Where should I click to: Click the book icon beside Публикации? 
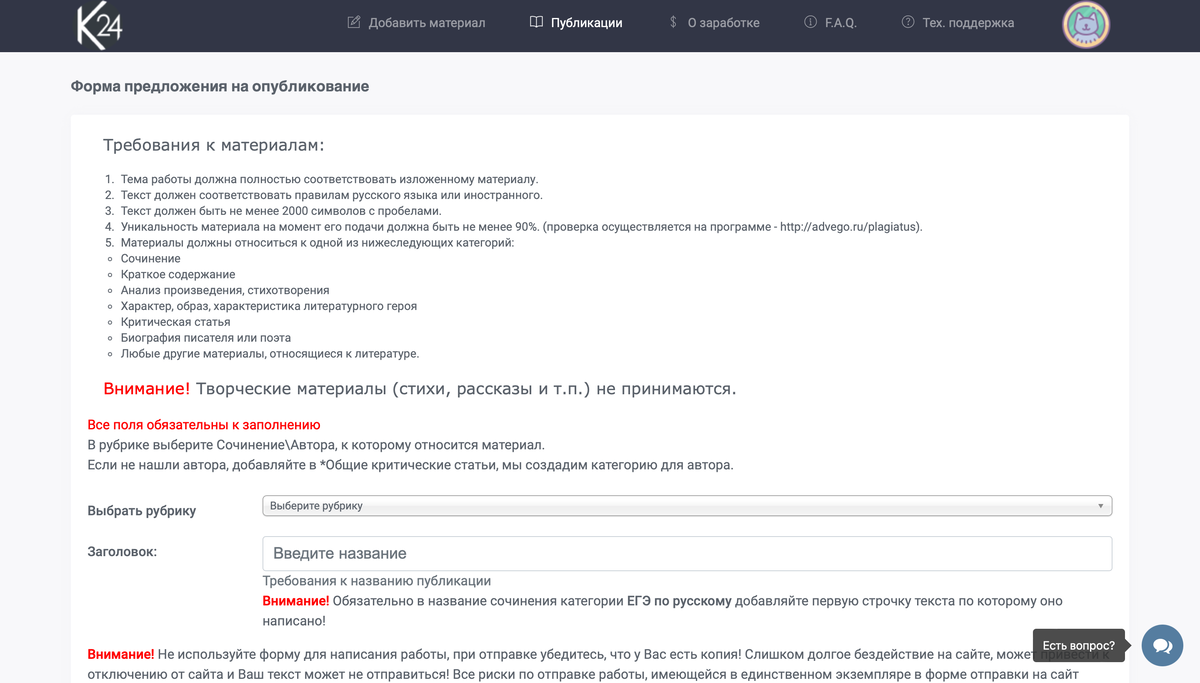pyautogui.click(x=537, y=22)
